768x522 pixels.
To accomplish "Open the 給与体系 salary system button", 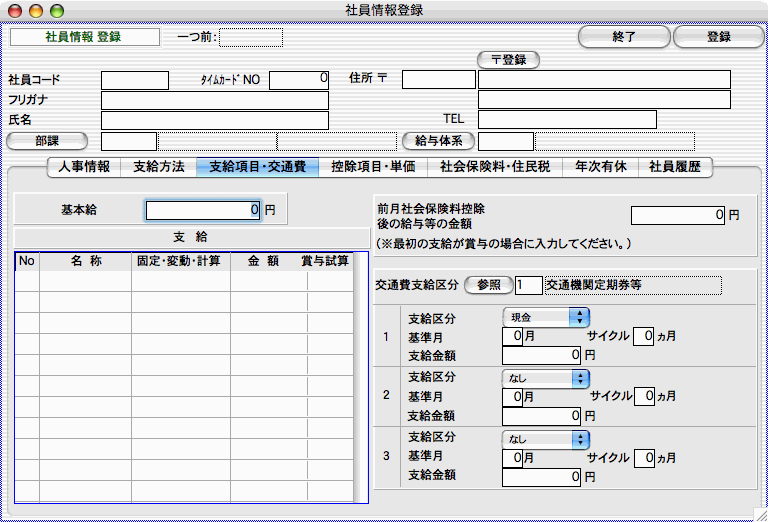I will (x=436, y=141).
